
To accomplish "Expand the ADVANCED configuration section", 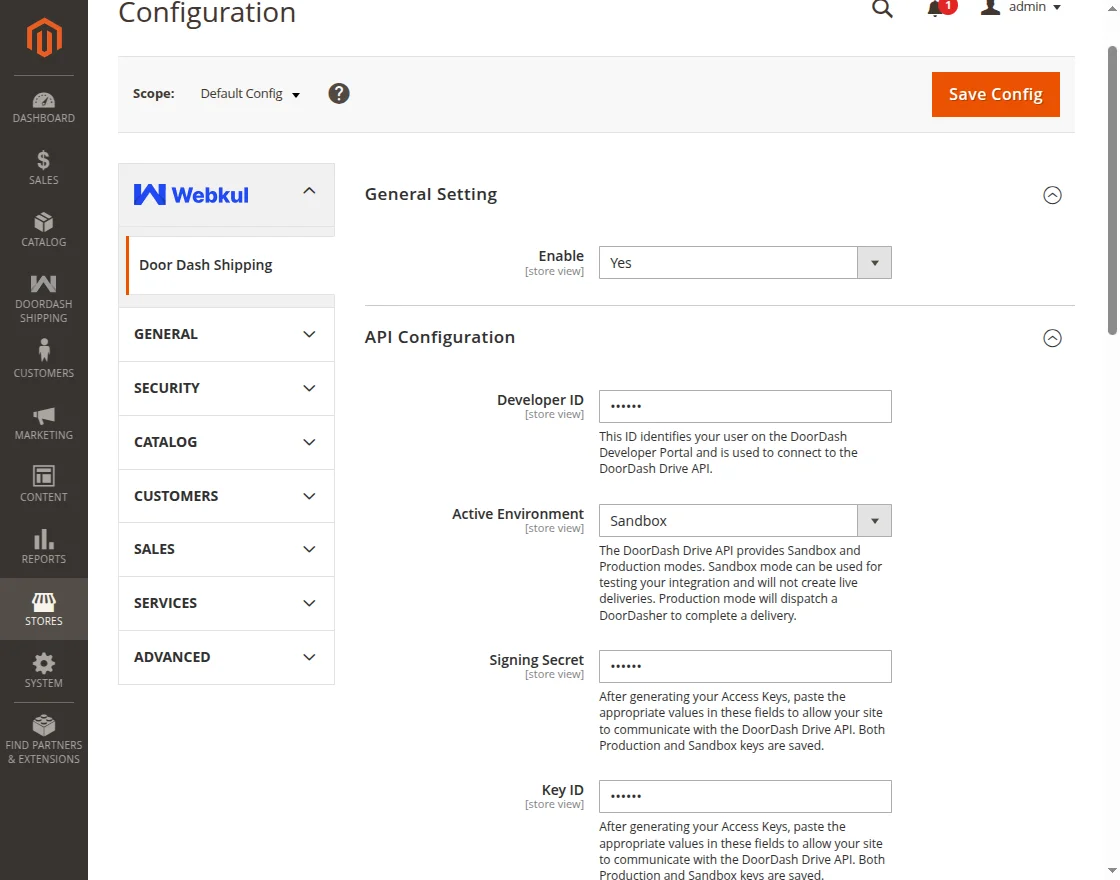I will (226, 657).
